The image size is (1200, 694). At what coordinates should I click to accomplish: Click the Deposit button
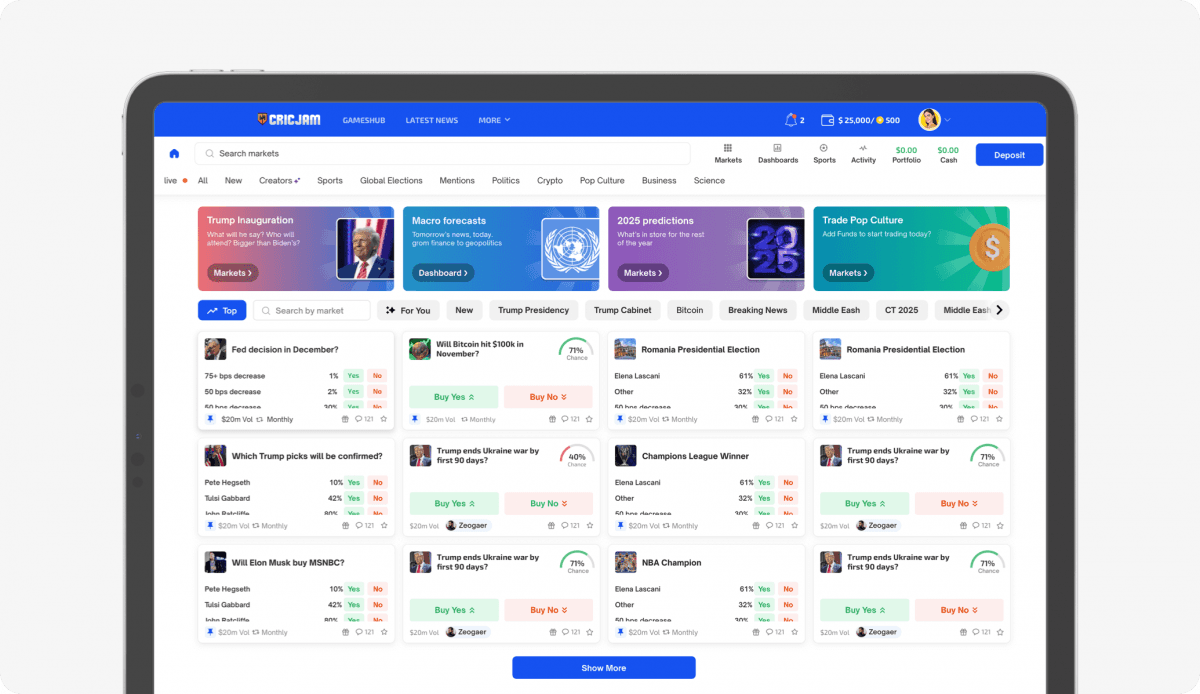tap(1010, 154)
